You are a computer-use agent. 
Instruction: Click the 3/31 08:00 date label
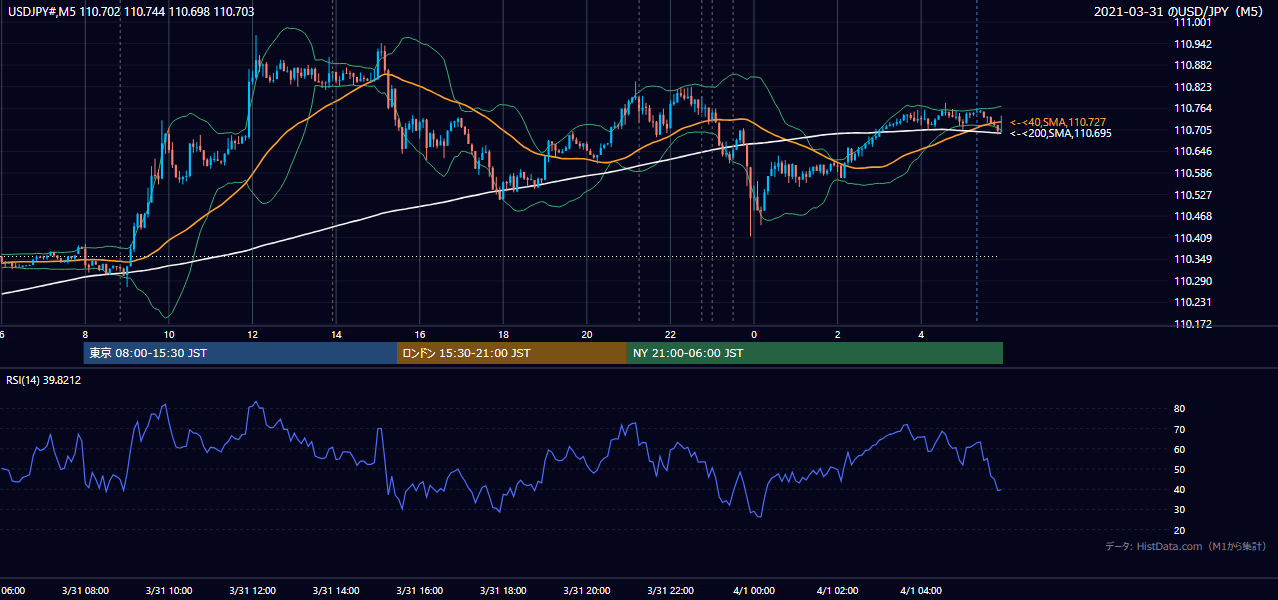click(84, 591)
